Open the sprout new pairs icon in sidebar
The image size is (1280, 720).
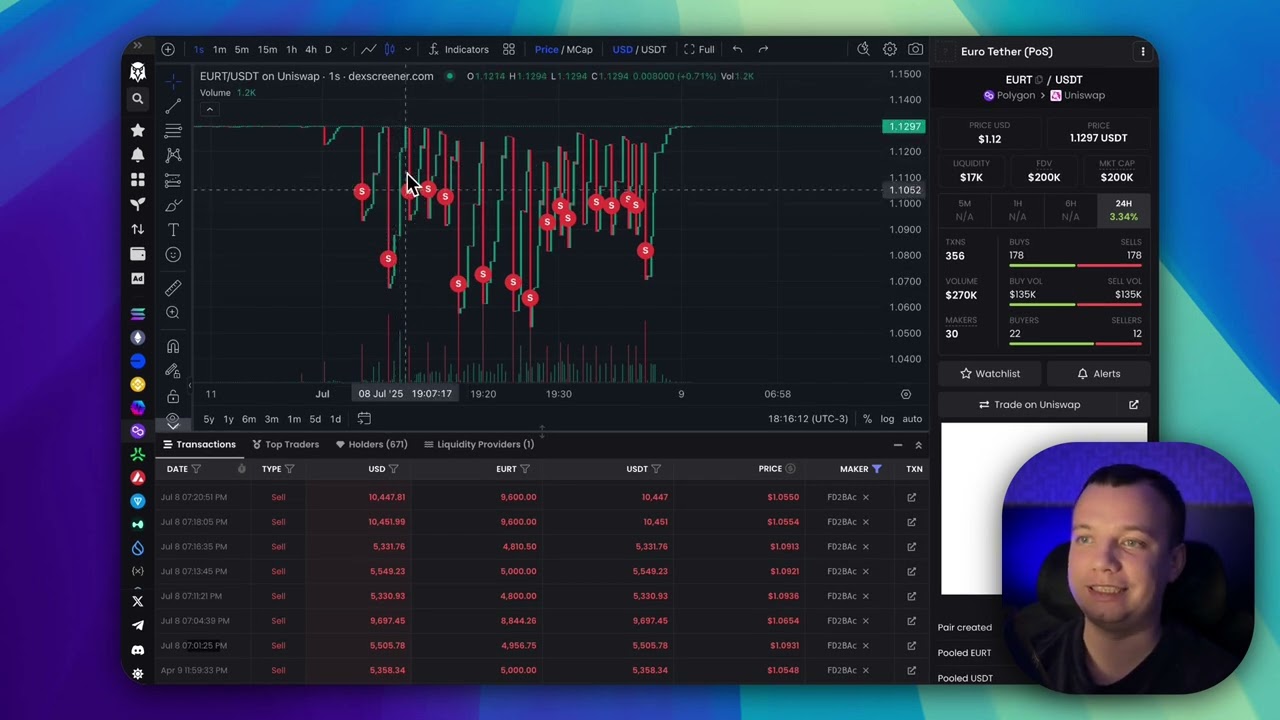click(138, 204)
